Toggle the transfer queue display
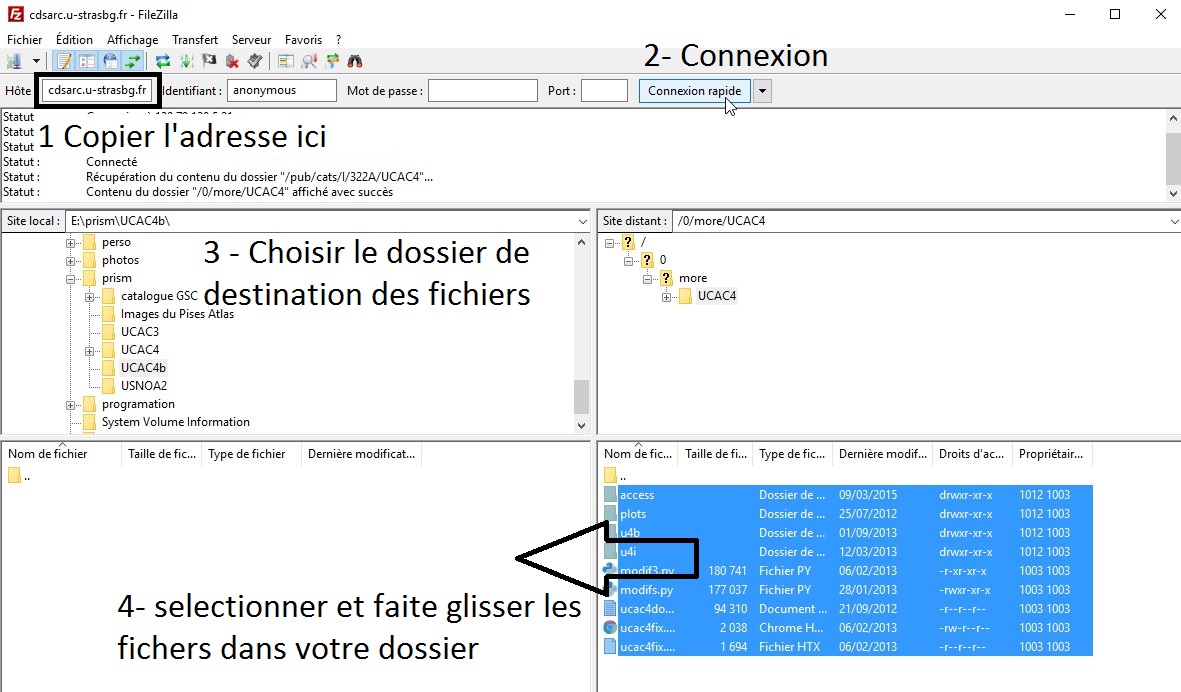1181x692 pixels. point(133,61)
